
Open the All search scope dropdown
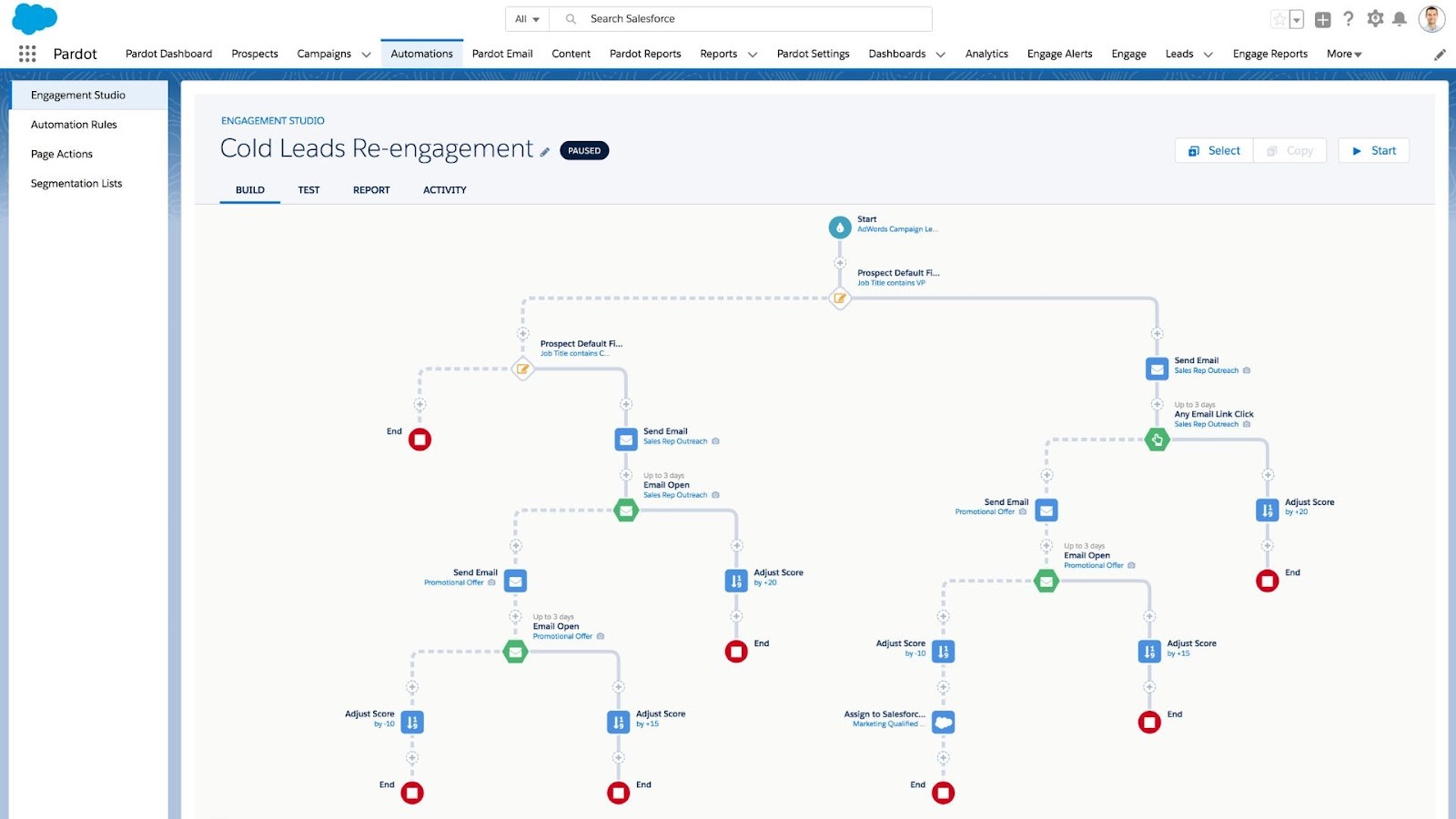(526, 18)
